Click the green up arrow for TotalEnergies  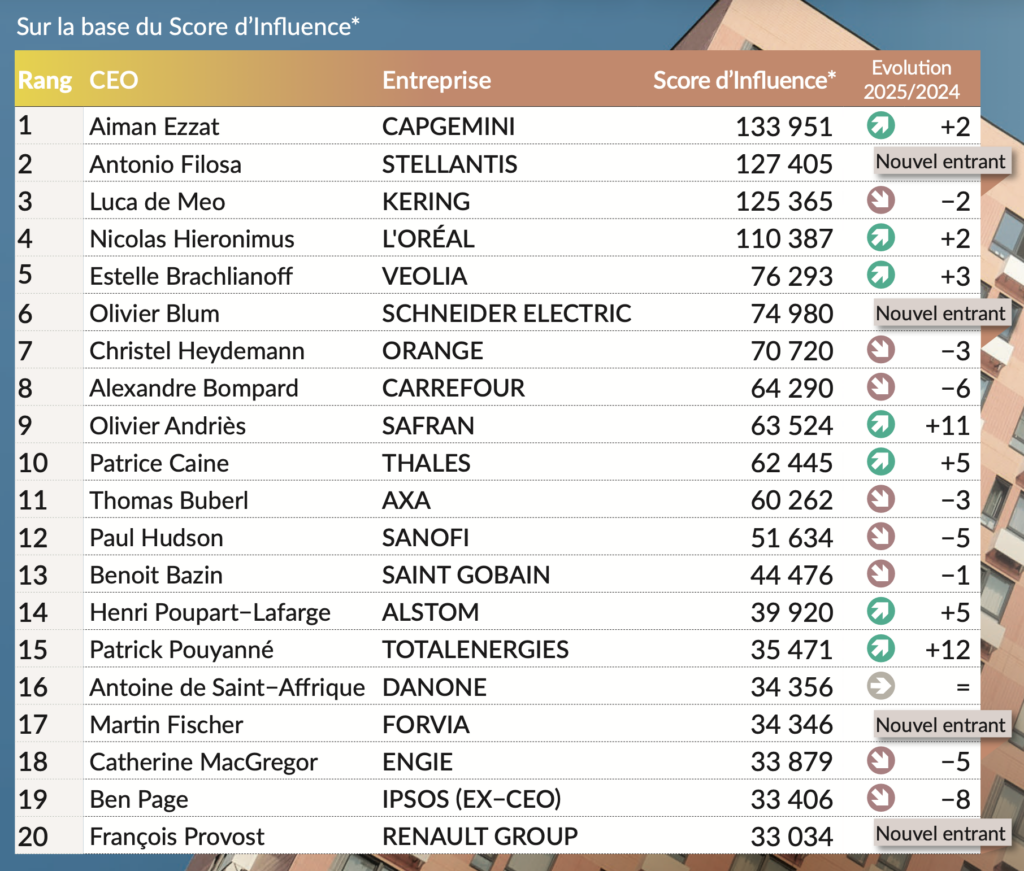click(x=880, y=649)
